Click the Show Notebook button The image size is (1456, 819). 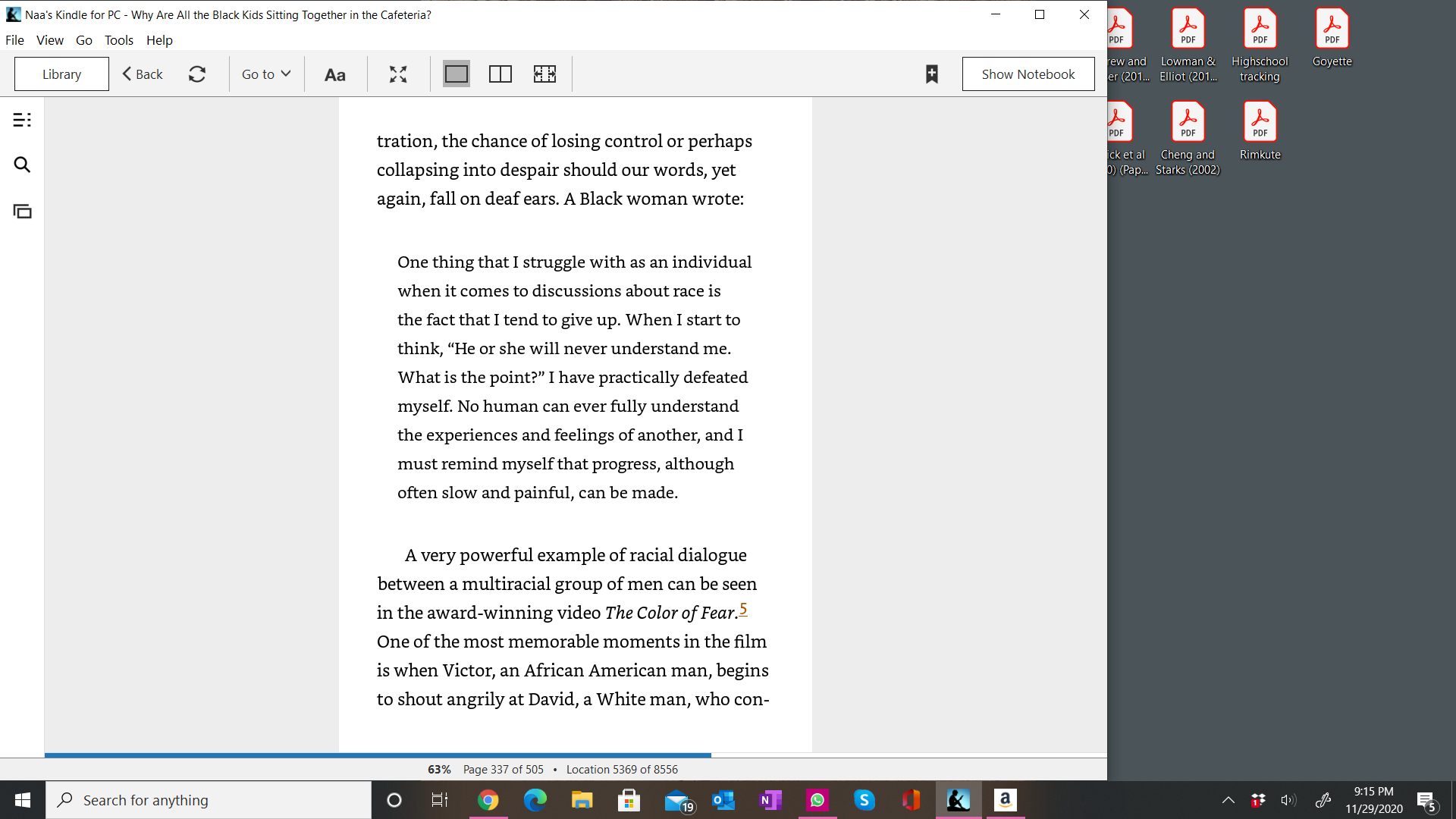tap(1028, 74)
